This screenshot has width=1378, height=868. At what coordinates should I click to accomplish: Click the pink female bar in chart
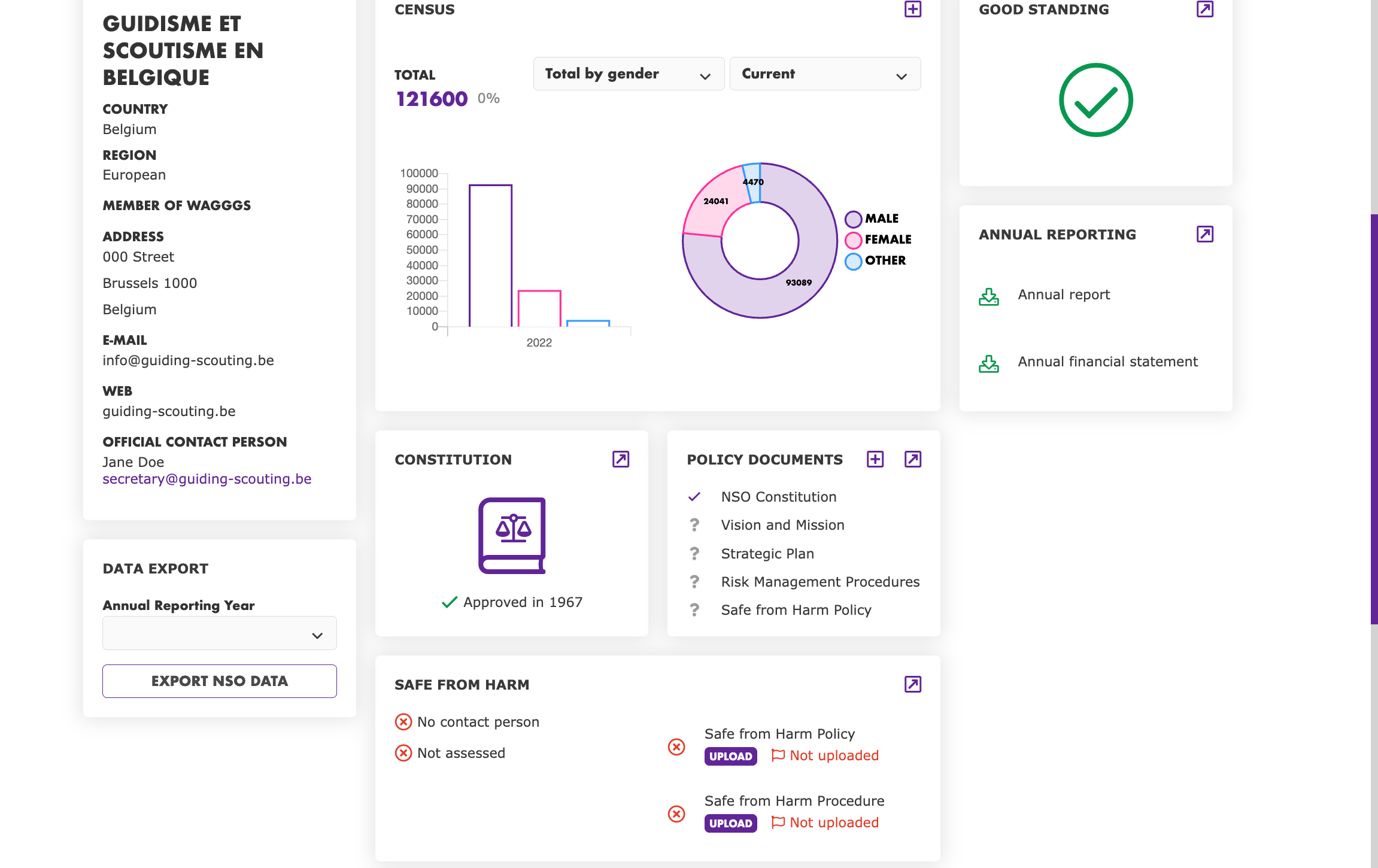click(539, 309)
